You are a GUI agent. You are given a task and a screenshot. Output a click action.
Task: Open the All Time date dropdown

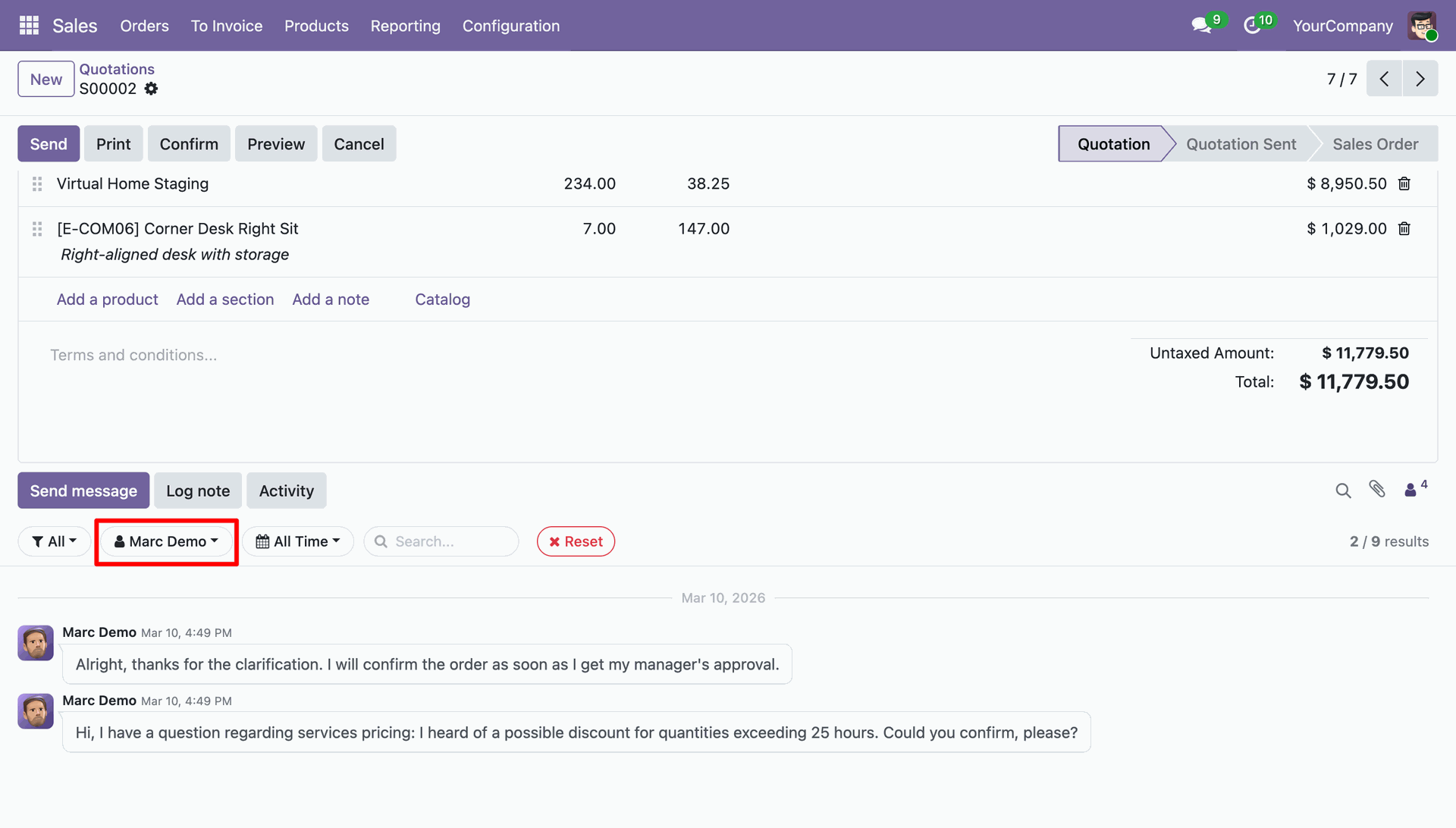298,541
